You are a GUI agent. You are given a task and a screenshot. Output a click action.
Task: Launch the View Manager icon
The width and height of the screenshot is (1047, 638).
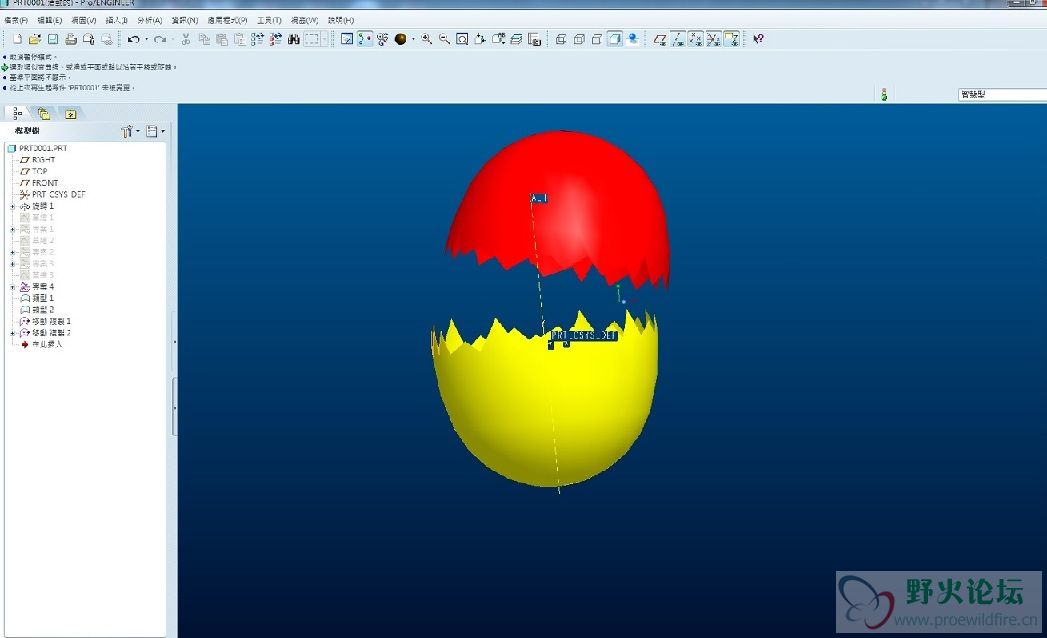point(534,39)
